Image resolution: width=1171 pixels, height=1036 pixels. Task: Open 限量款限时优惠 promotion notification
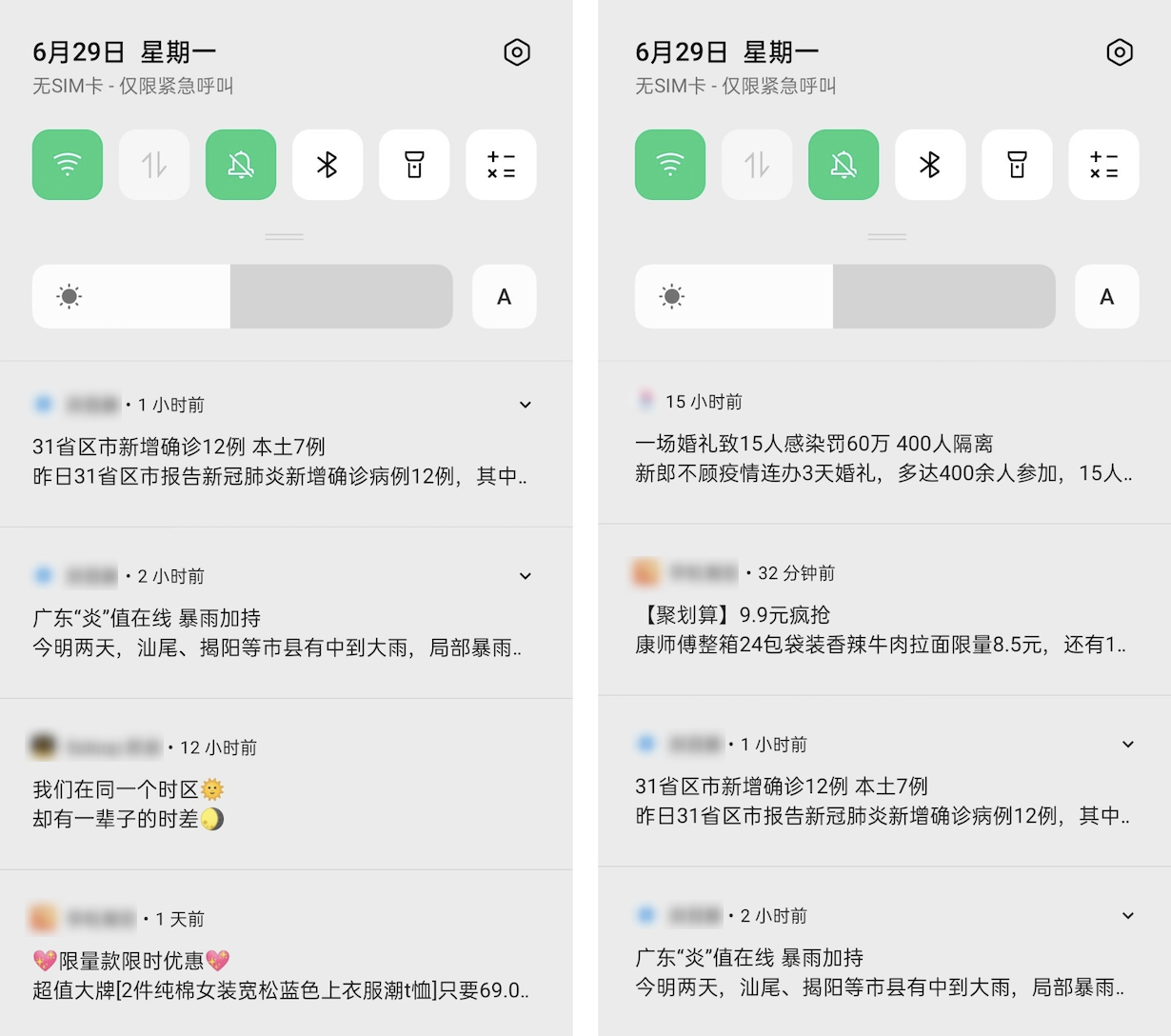(286, 953)
